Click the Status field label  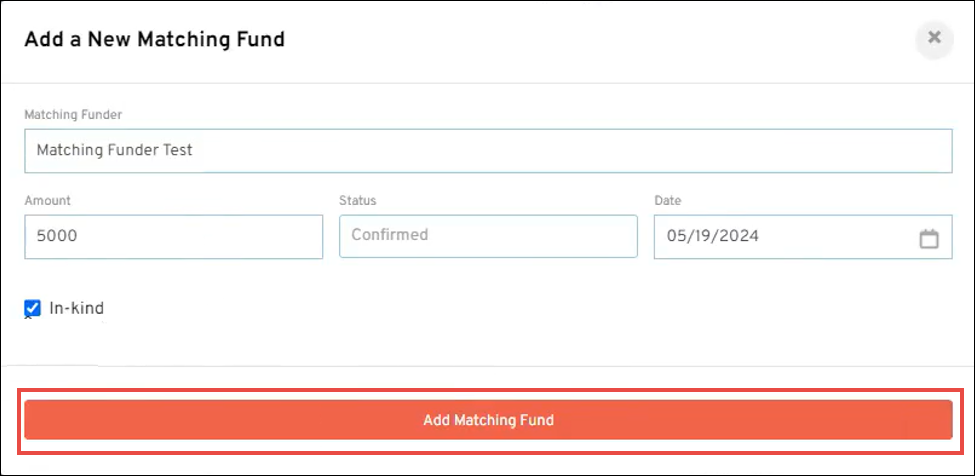pos(358,201)
